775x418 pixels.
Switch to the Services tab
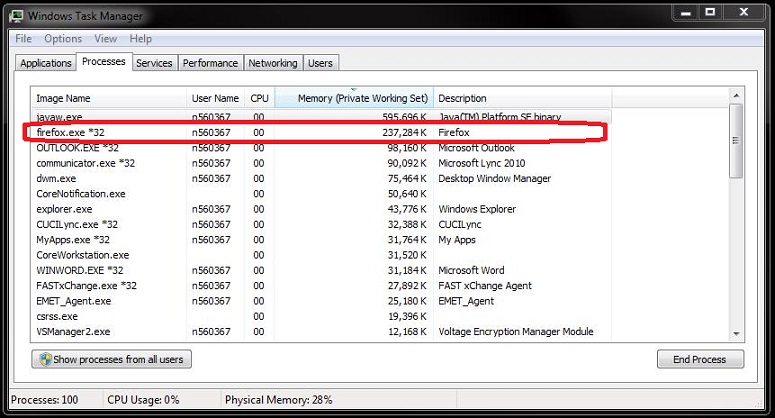[154, 63]
